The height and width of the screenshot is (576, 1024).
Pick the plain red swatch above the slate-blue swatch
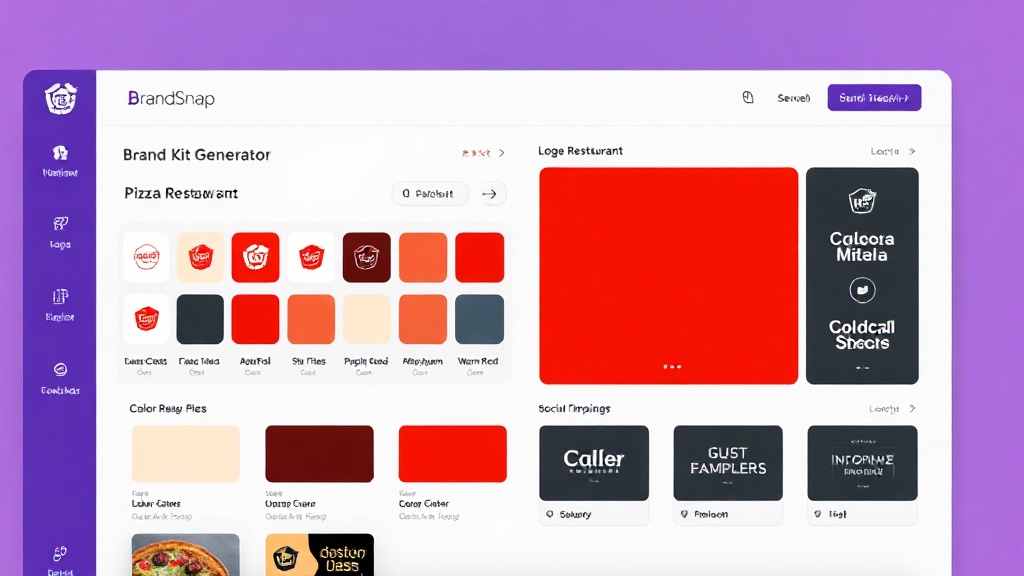click(x=479, y=257)
